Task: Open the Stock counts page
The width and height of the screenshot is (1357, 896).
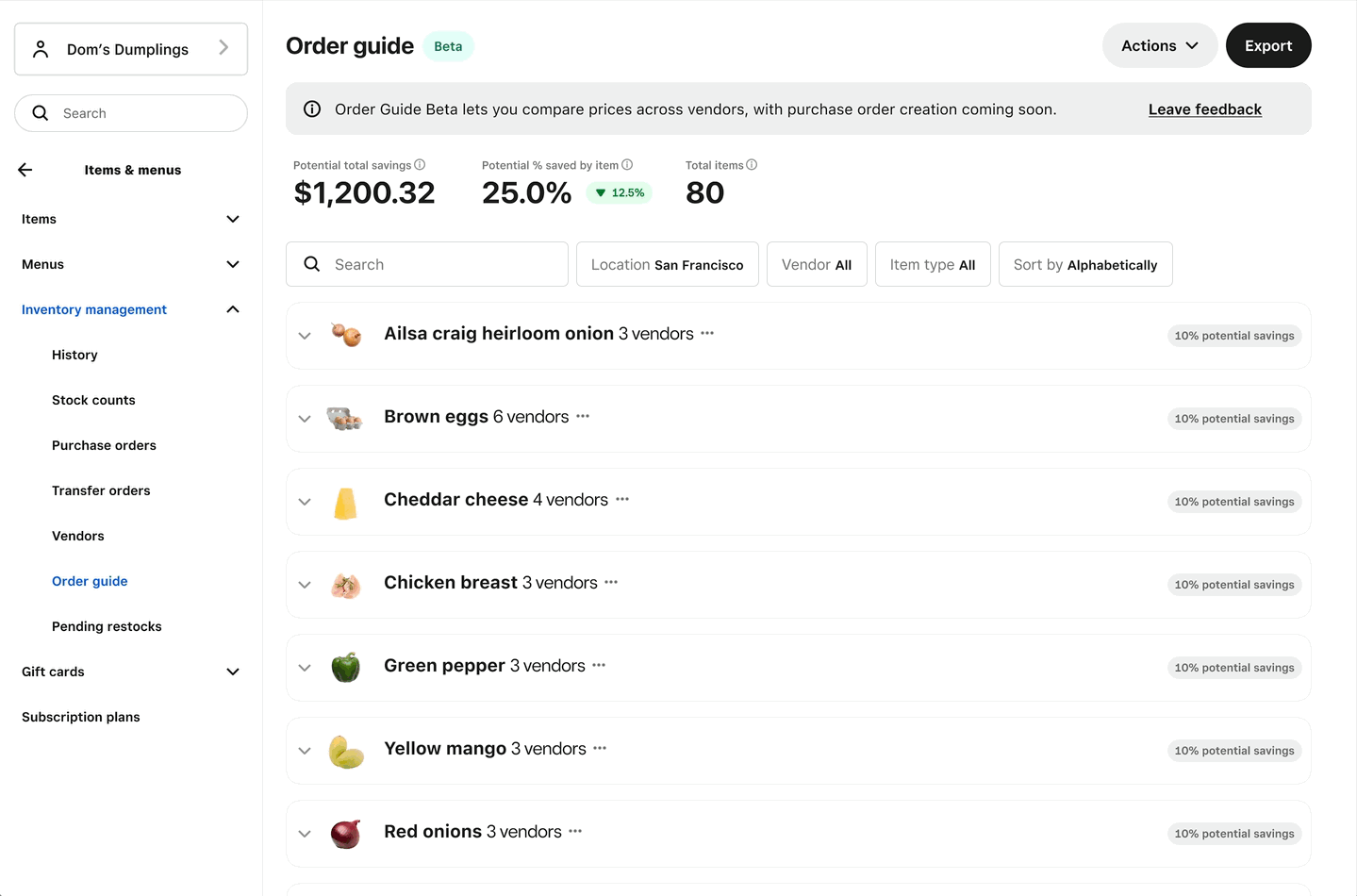Action: pyautogui.click(x=93, y=400)
